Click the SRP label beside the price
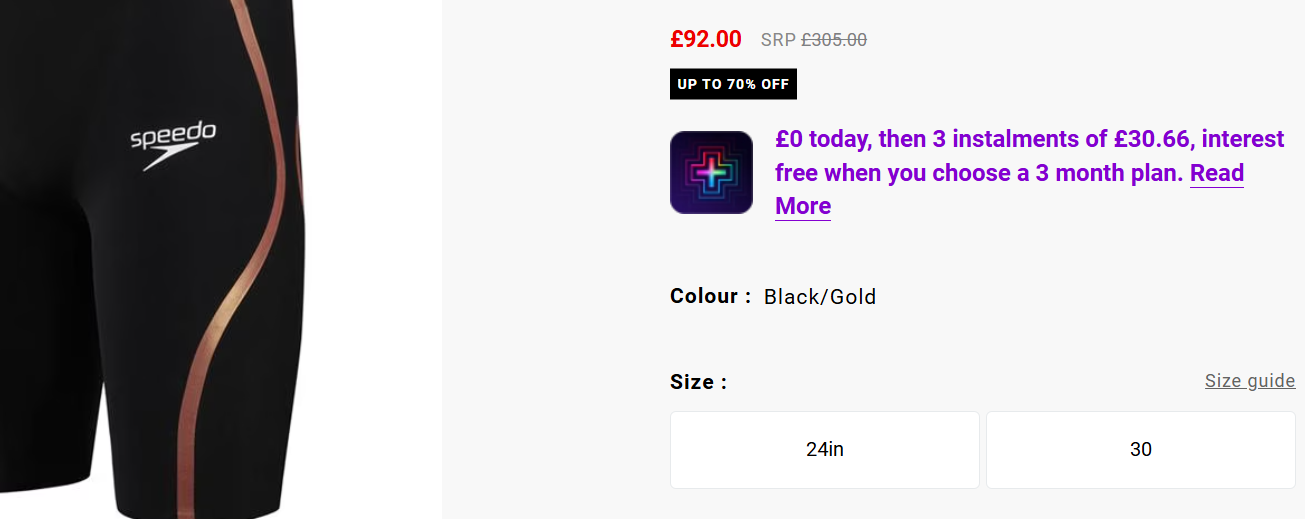Viewport: 1305px width, 519px height. pyautogui.click(x=777, y=40)
